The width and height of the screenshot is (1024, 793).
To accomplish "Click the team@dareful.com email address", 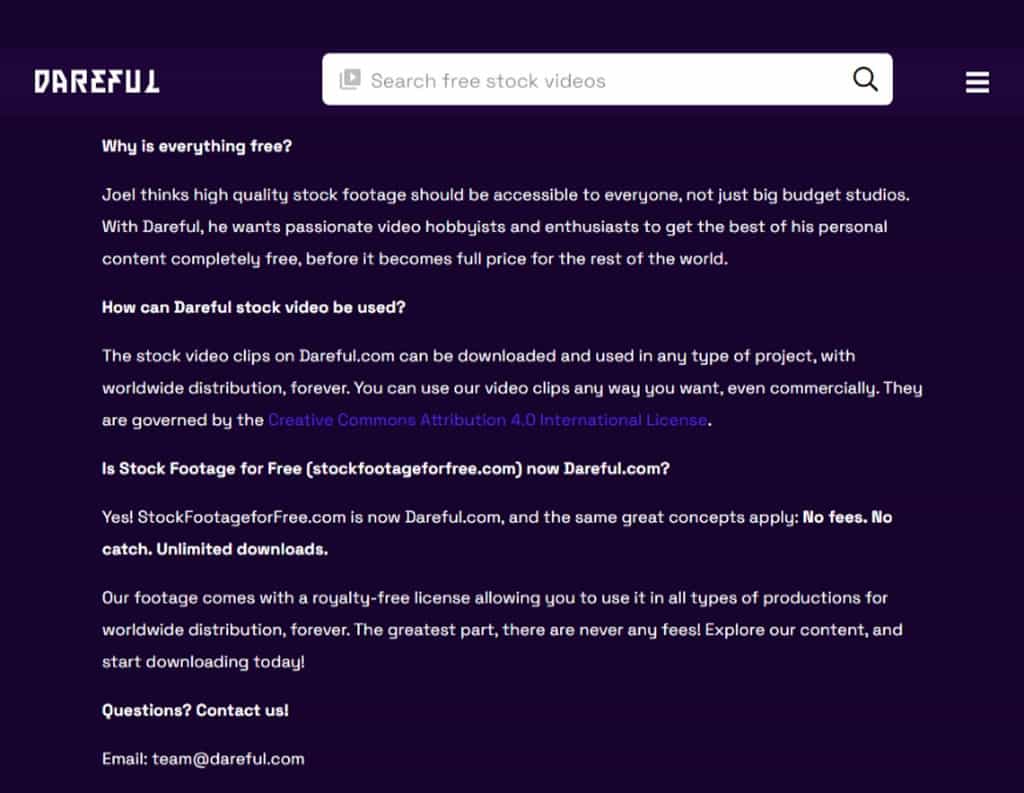I will (228, 758).
